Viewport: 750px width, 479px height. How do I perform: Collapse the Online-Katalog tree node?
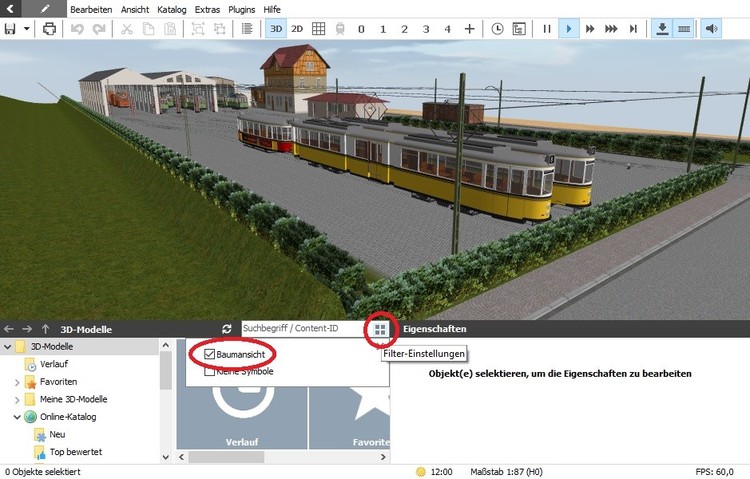[x=17, y=417]
